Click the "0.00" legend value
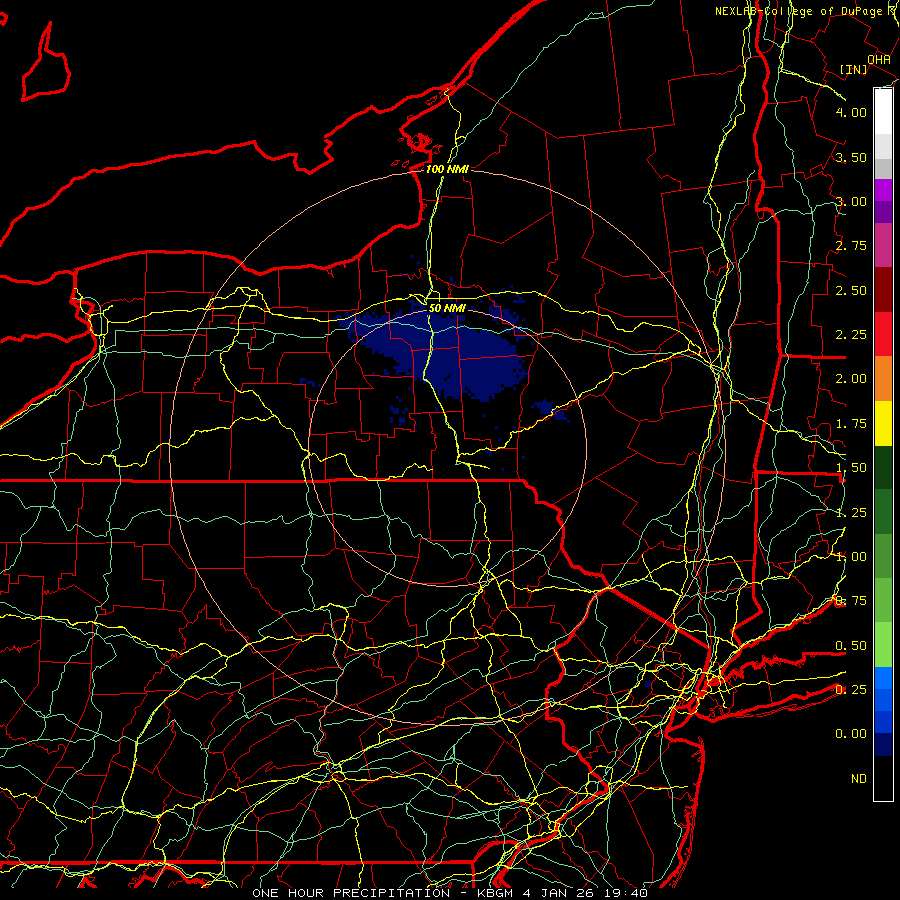Screen dimensions: 900x900 [851, 734]
